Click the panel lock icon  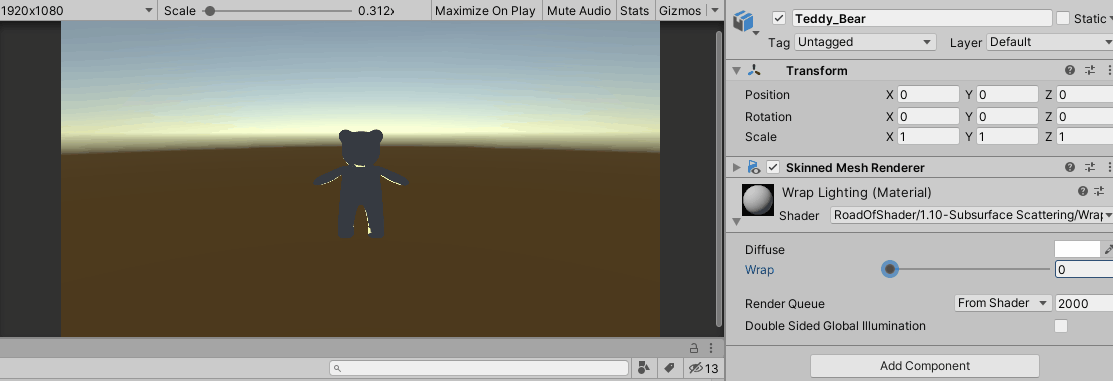tap(693, 348)
